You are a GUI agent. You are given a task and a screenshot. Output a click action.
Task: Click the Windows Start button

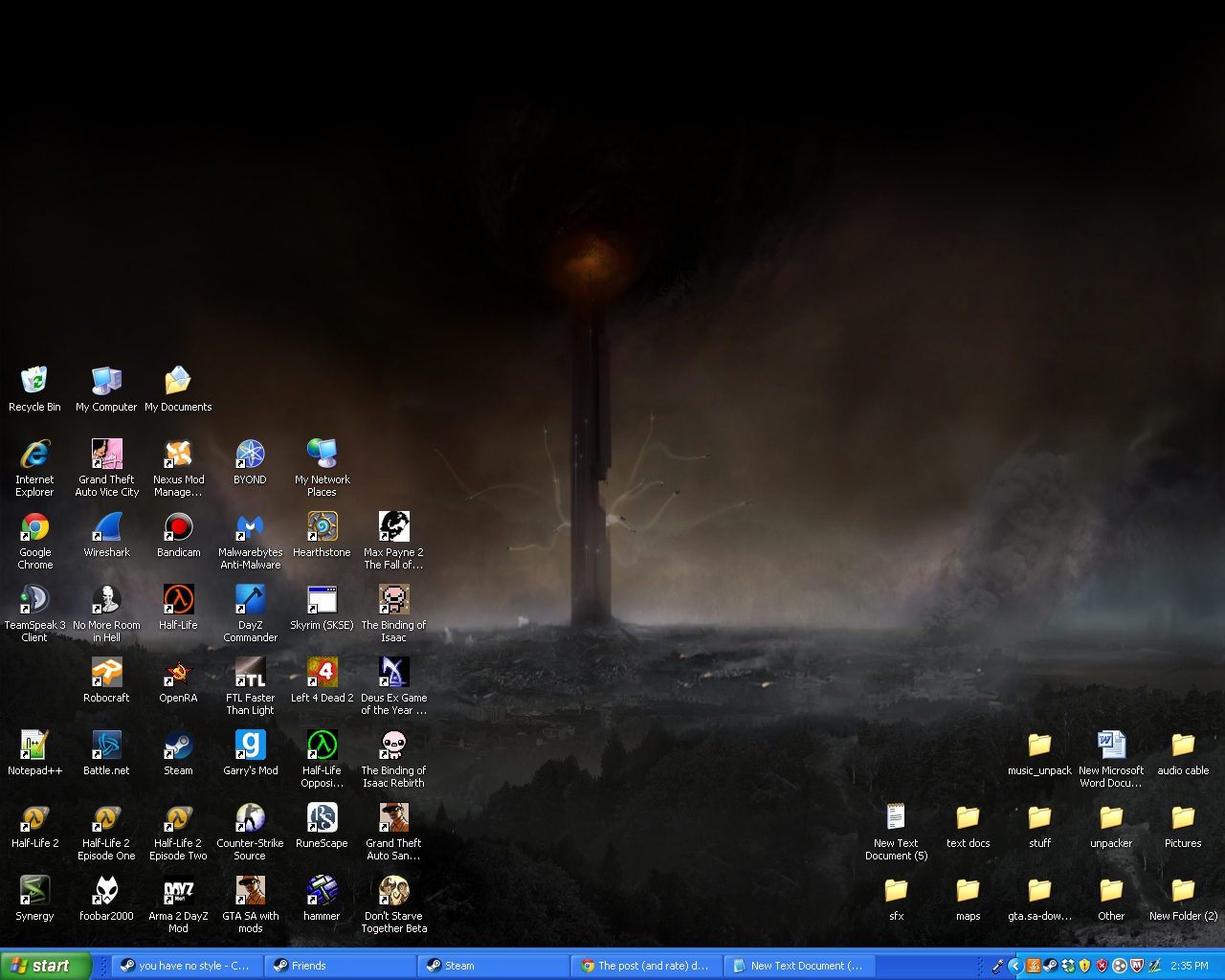(x=46, y=966)
